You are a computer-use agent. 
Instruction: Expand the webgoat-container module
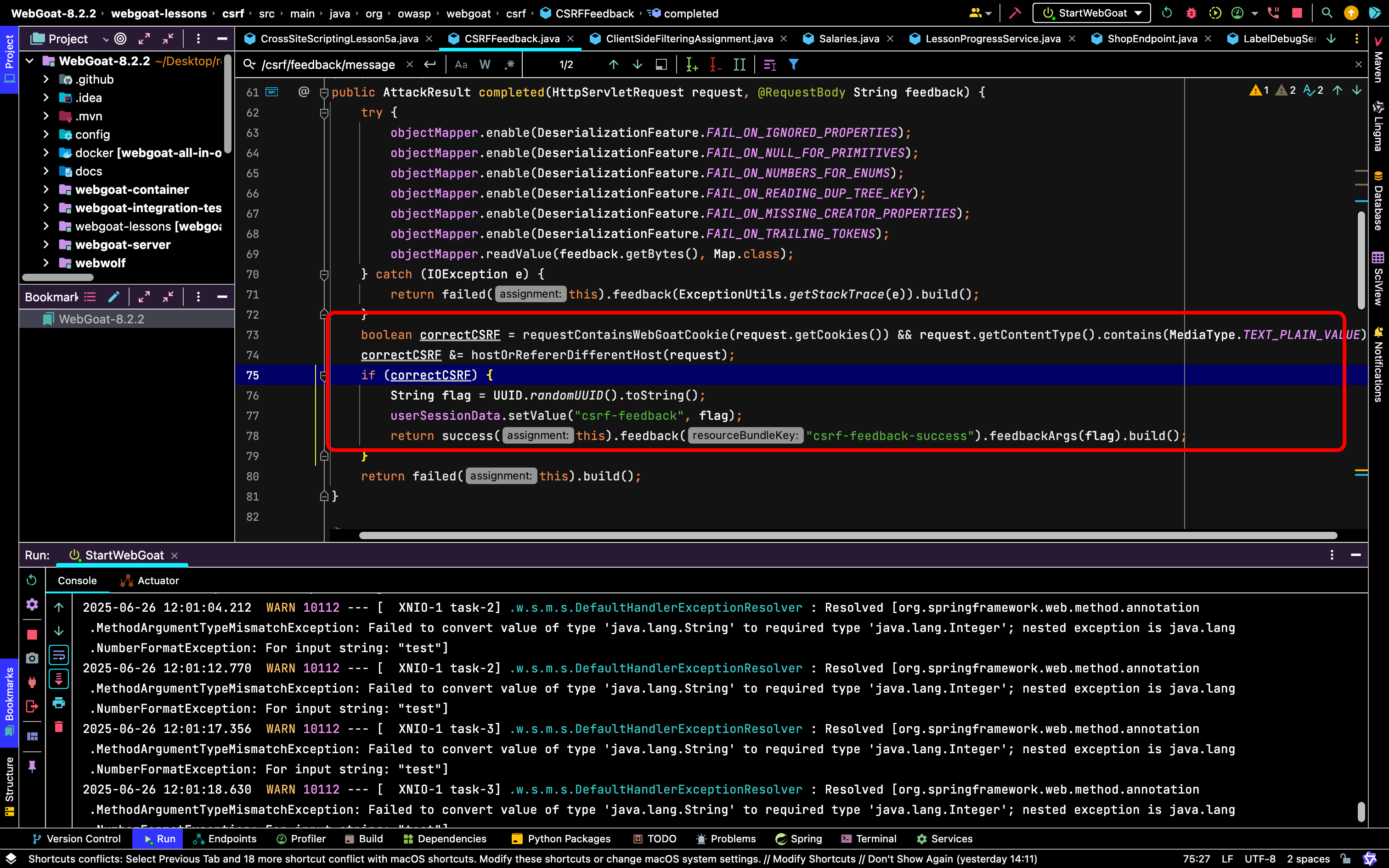pos(46,189)
